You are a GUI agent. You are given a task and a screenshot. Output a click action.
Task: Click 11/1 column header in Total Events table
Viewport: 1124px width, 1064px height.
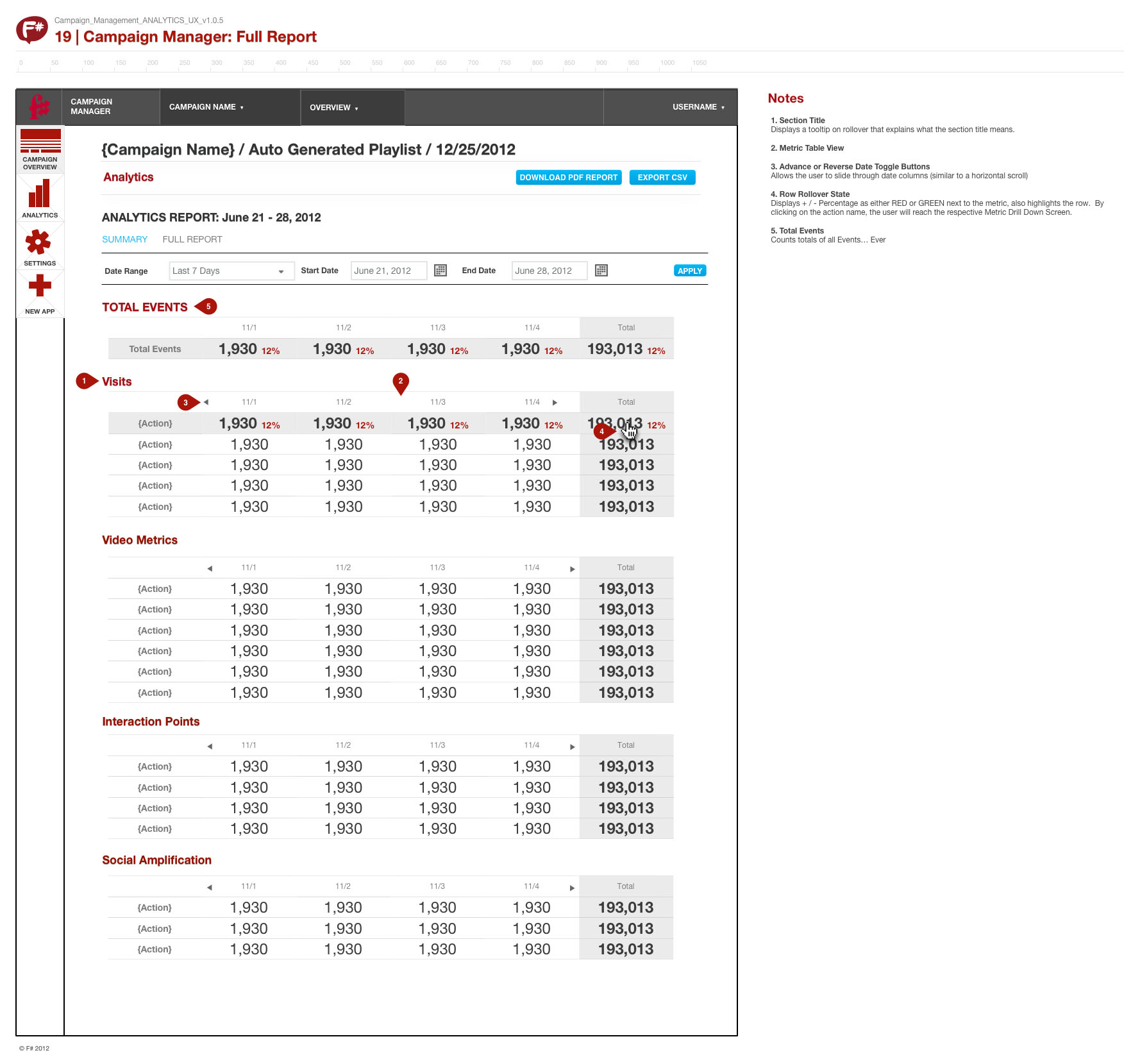(249, 328)
